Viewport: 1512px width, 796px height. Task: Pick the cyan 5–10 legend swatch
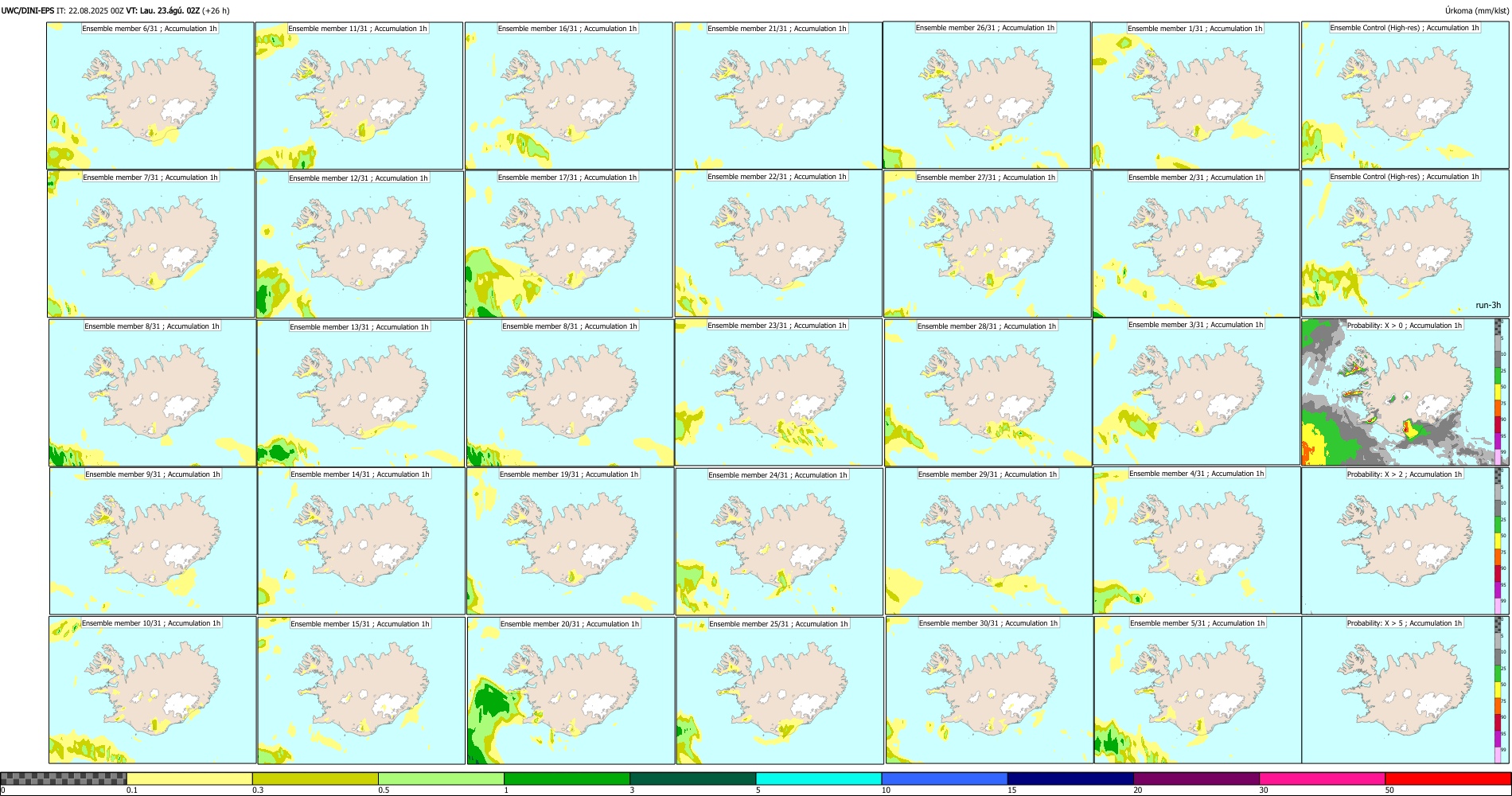click(819, 778)
